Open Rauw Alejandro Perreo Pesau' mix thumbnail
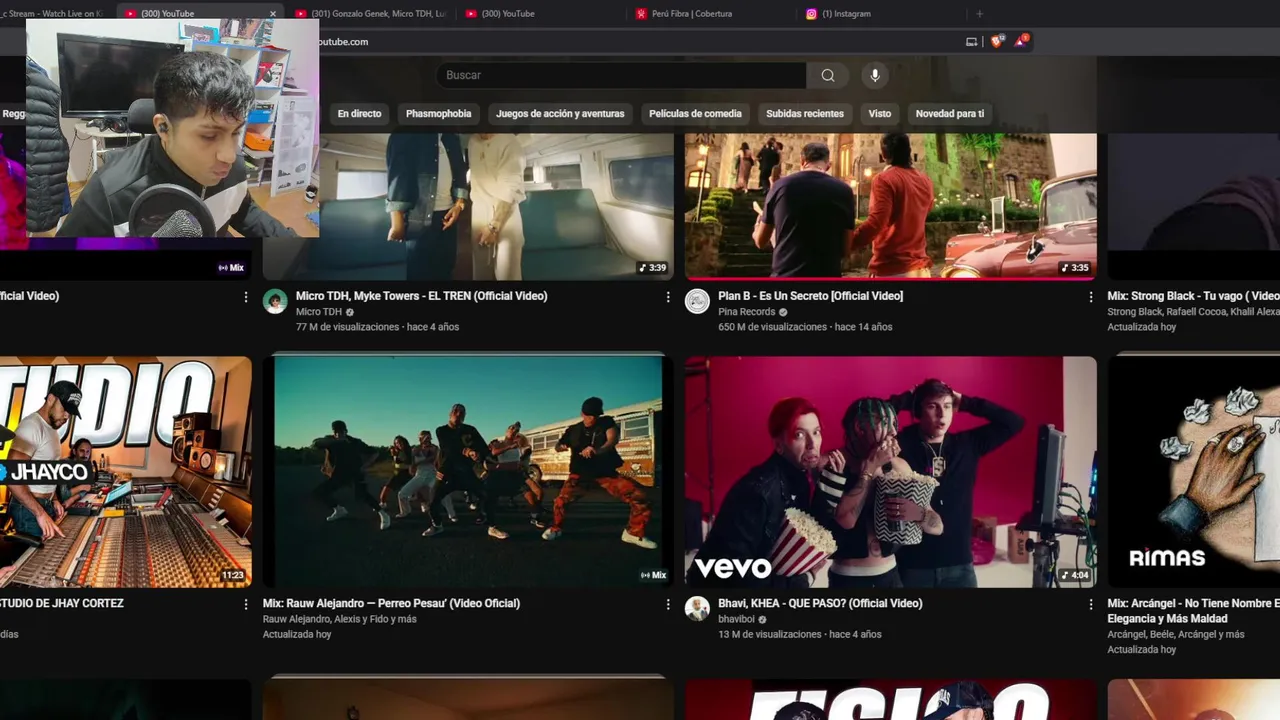The width and height of the screenshot is (1280, 720). (468, 471)
